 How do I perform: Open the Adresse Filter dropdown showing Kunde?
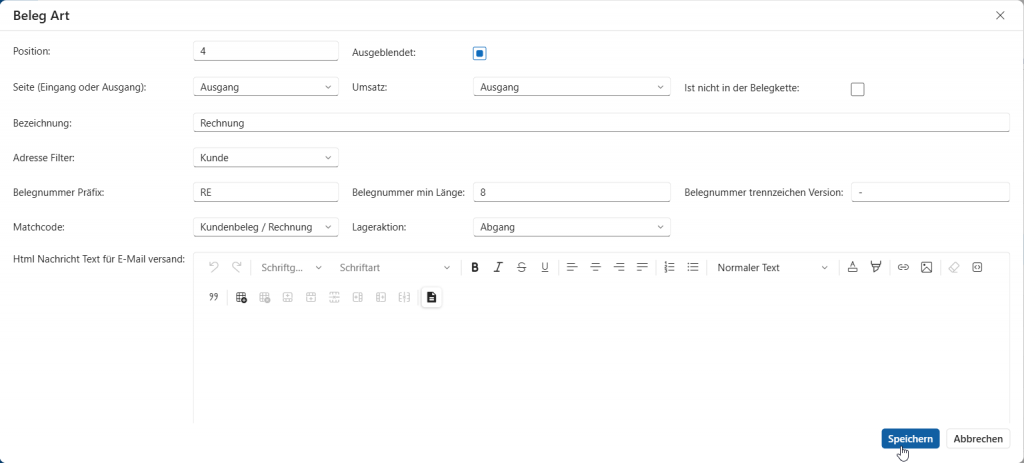tap(265, 157)
